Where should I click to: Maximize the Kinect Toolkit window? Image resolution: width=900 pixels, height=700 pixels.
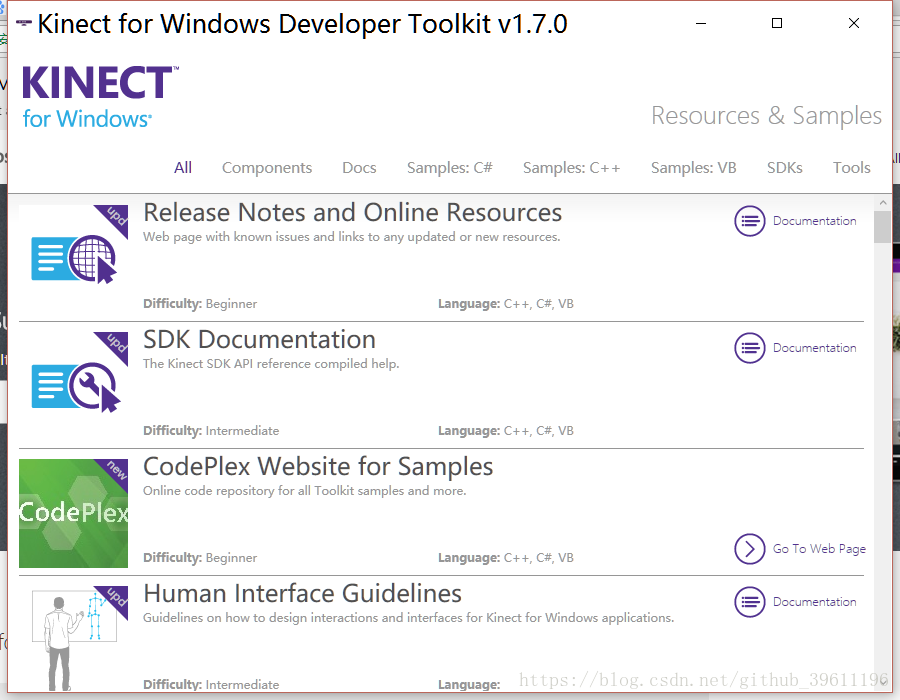point(777,24)
